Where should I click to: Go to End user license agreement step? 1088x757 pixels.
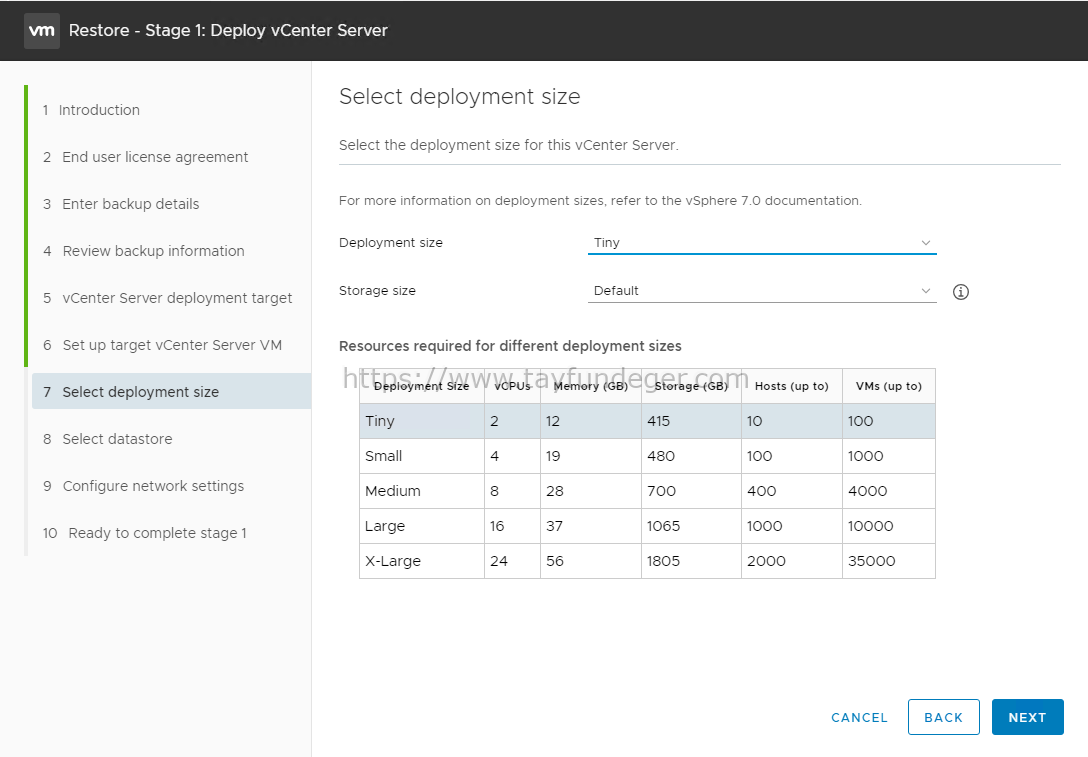(145, 158)
